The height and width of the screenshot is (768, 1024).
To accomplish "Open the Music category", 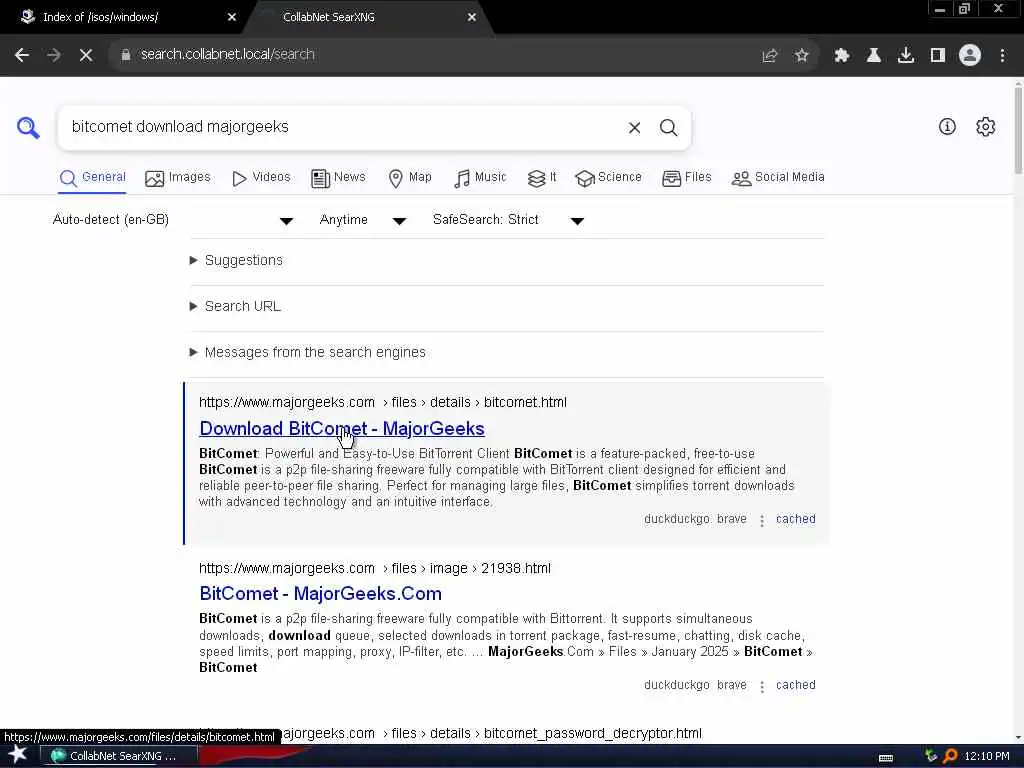I will (x=480, y=178).
